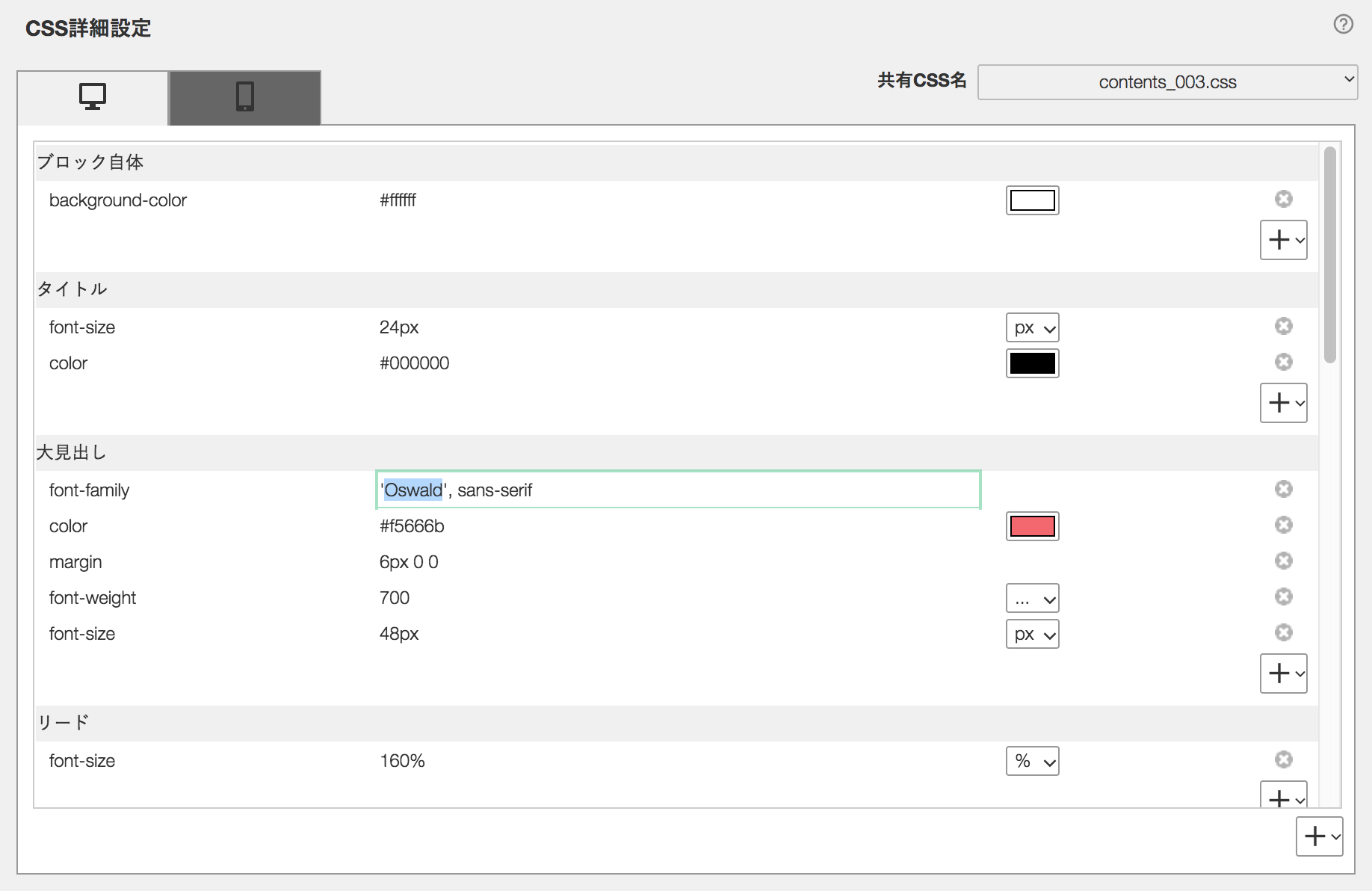Viewport: 1372px width, 891px height.
Task: Remove the background-color property row
Action: pos(1283,199)
